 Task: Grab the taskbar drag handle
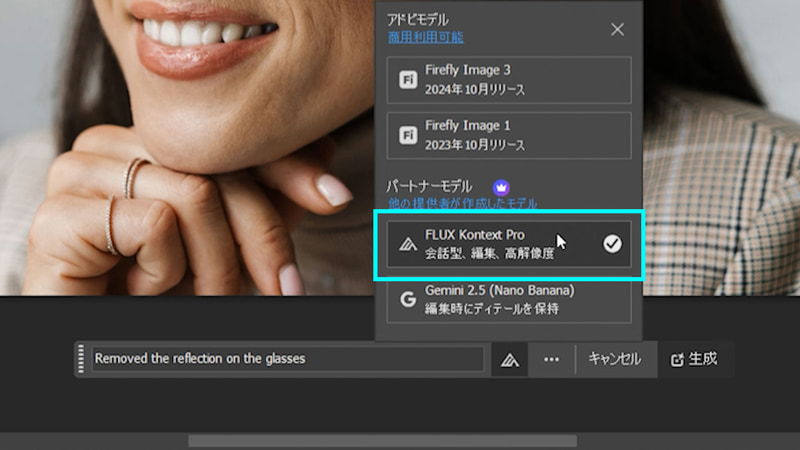coord(81,359)
